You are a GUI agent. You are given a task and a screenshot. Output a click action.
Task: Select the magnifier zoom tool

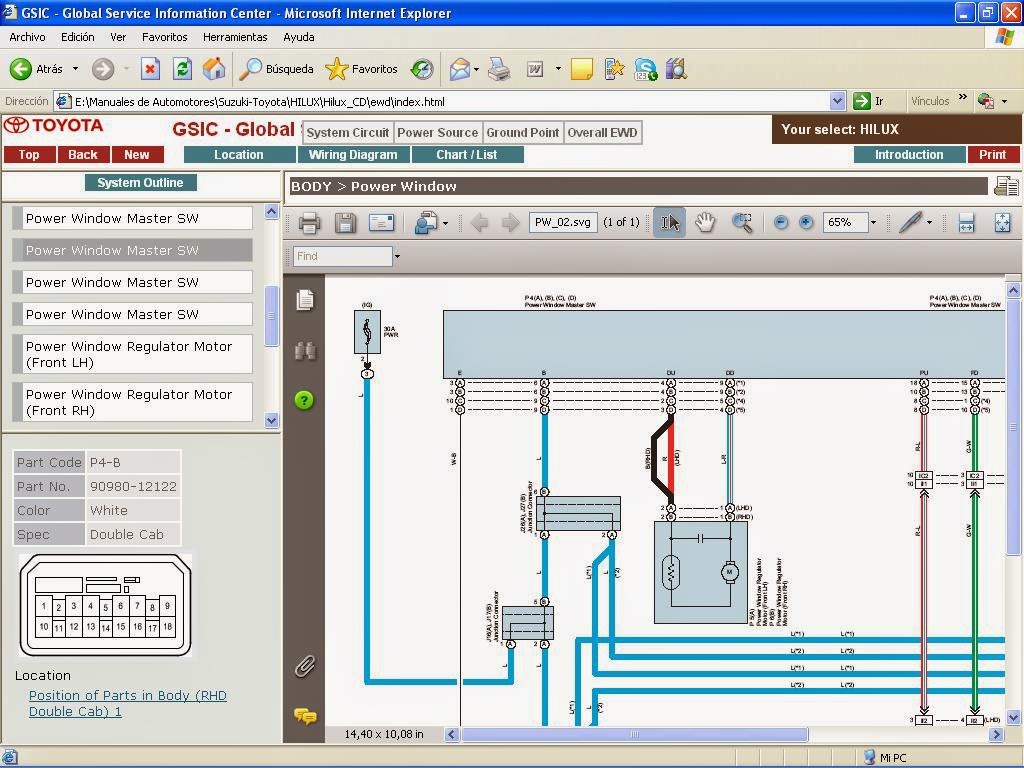[x=741, y=223]
